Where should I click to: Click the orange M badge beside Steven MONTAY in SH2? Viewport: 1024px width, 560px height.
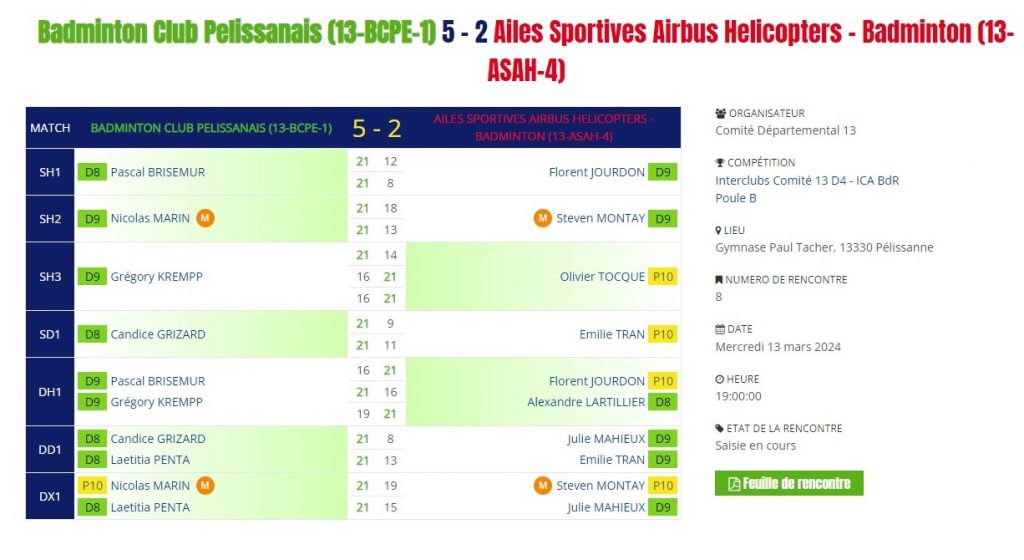pyautogui.click(x=543, y=218)
